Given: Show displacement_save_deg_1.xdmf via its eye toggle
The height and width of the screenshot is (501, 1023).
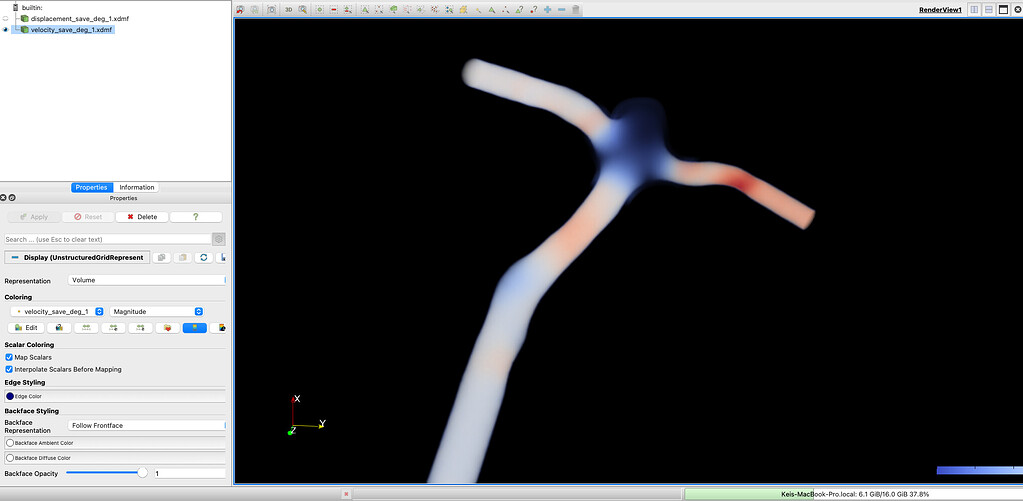Looking at the screenshot, I should click(6, 19).
